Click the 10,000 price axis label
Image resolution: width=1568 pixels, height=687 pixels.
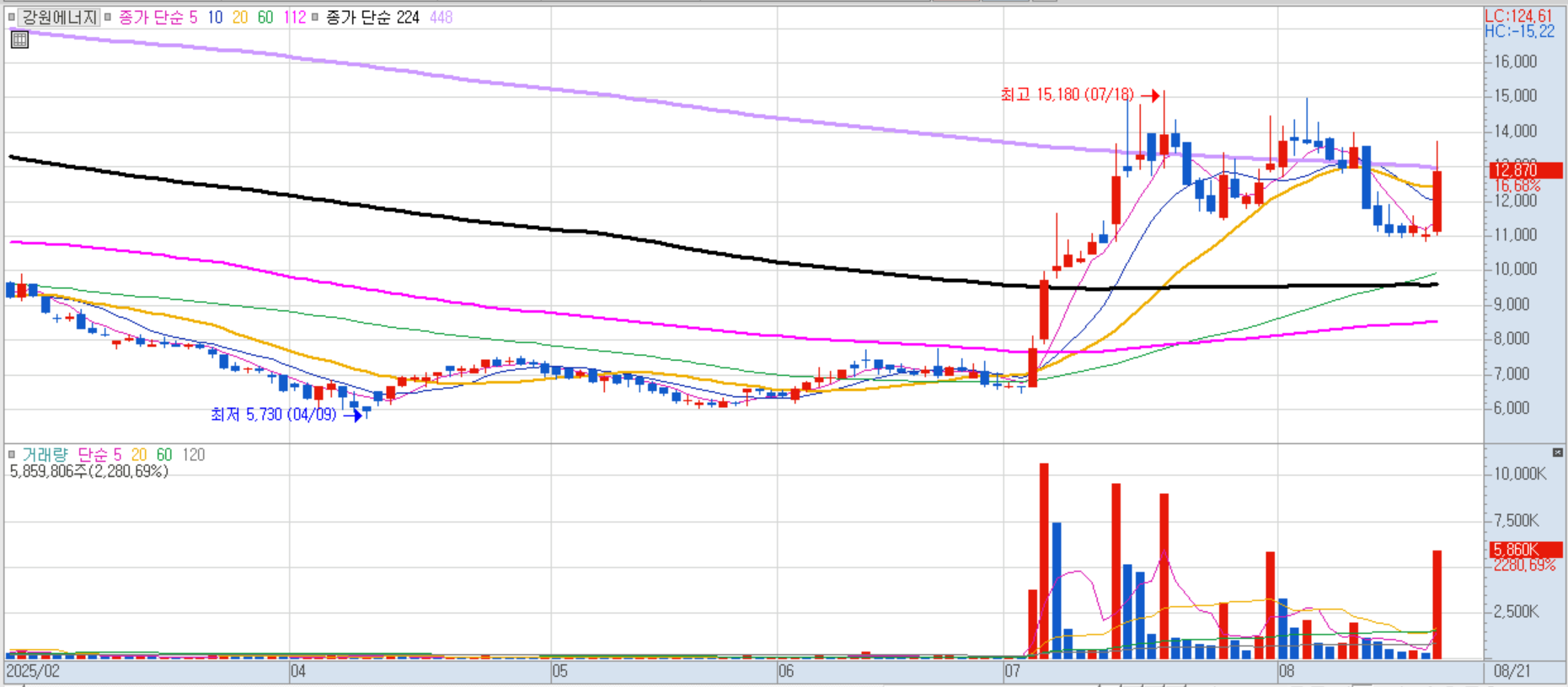point(1515,269)
